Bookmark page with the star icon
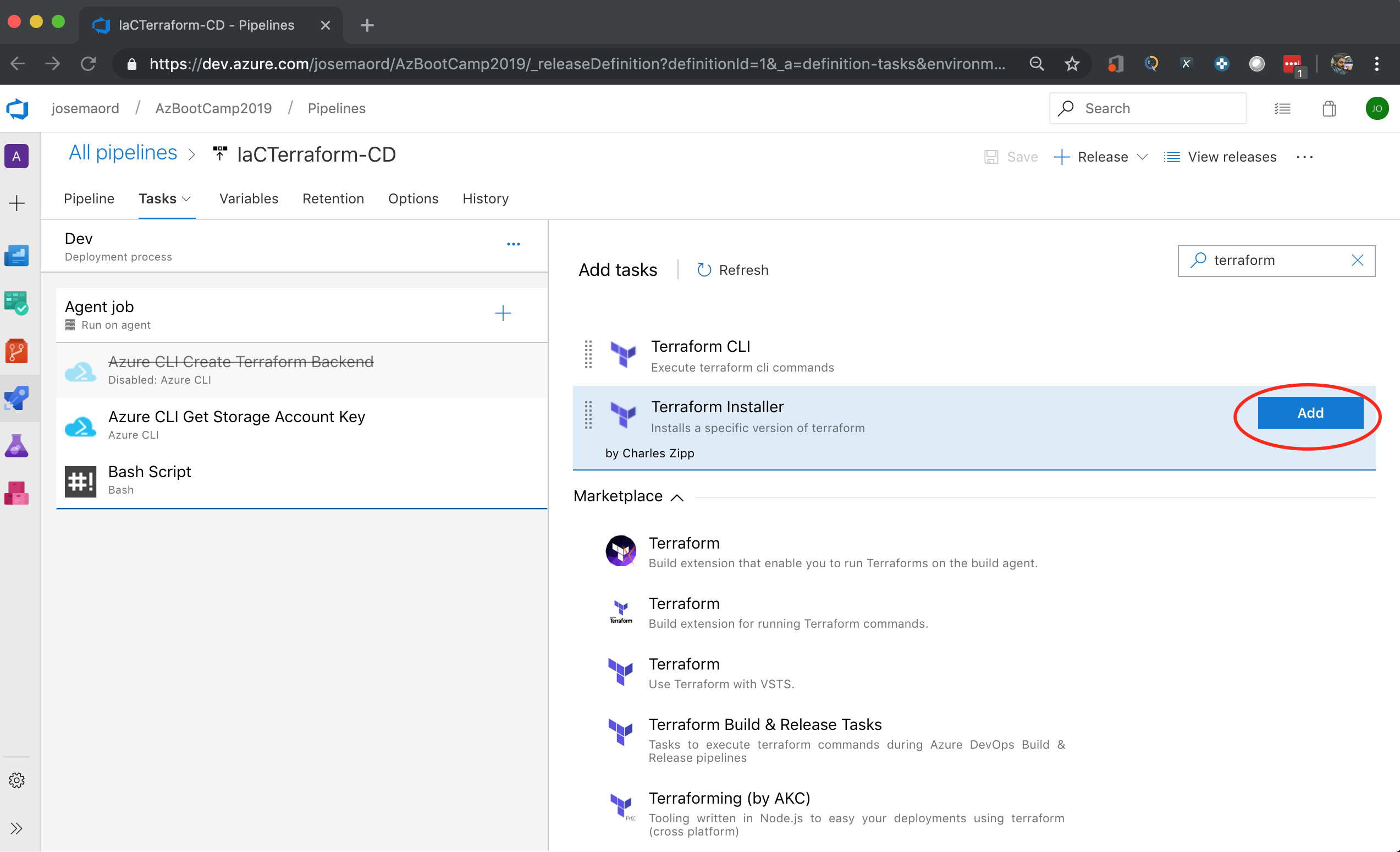The image size is (1400, 852). [1072, 64]
